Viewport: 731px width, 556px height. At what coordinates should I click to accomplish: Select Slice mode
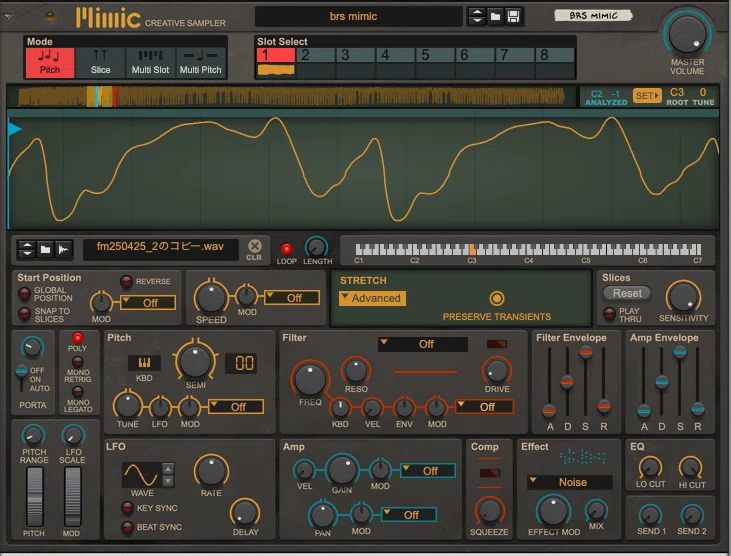point(100,62)
